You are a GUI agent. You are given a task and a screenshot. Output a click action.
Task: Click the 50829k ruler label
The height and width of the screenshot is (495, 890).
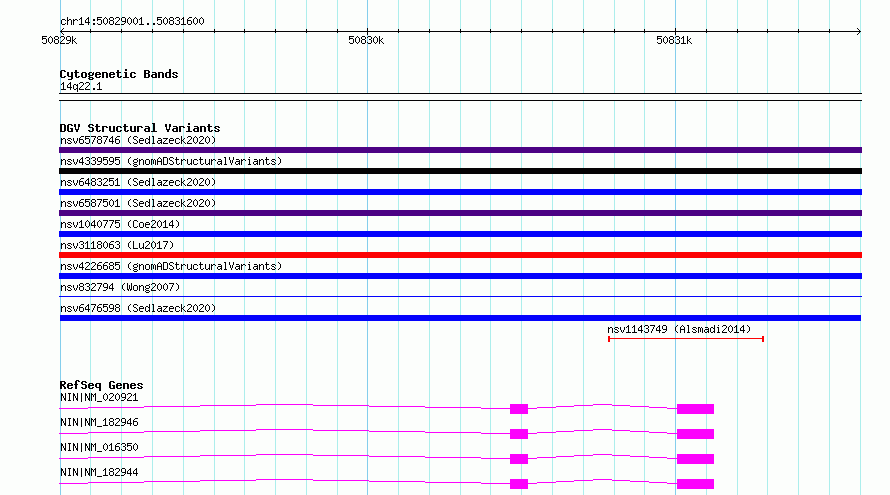[x=59, y=40]
